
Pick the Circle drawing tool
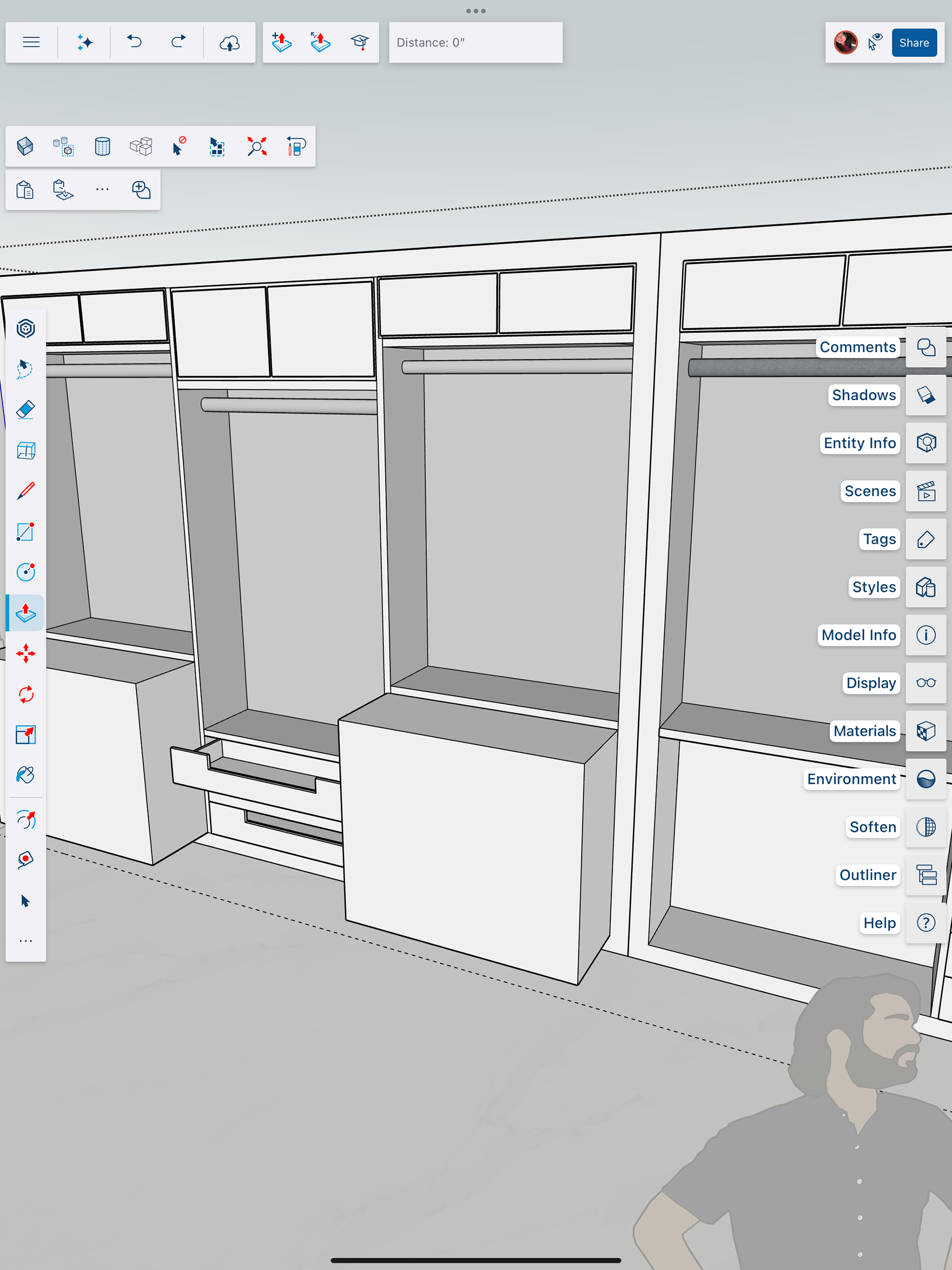tap(25, 572)
